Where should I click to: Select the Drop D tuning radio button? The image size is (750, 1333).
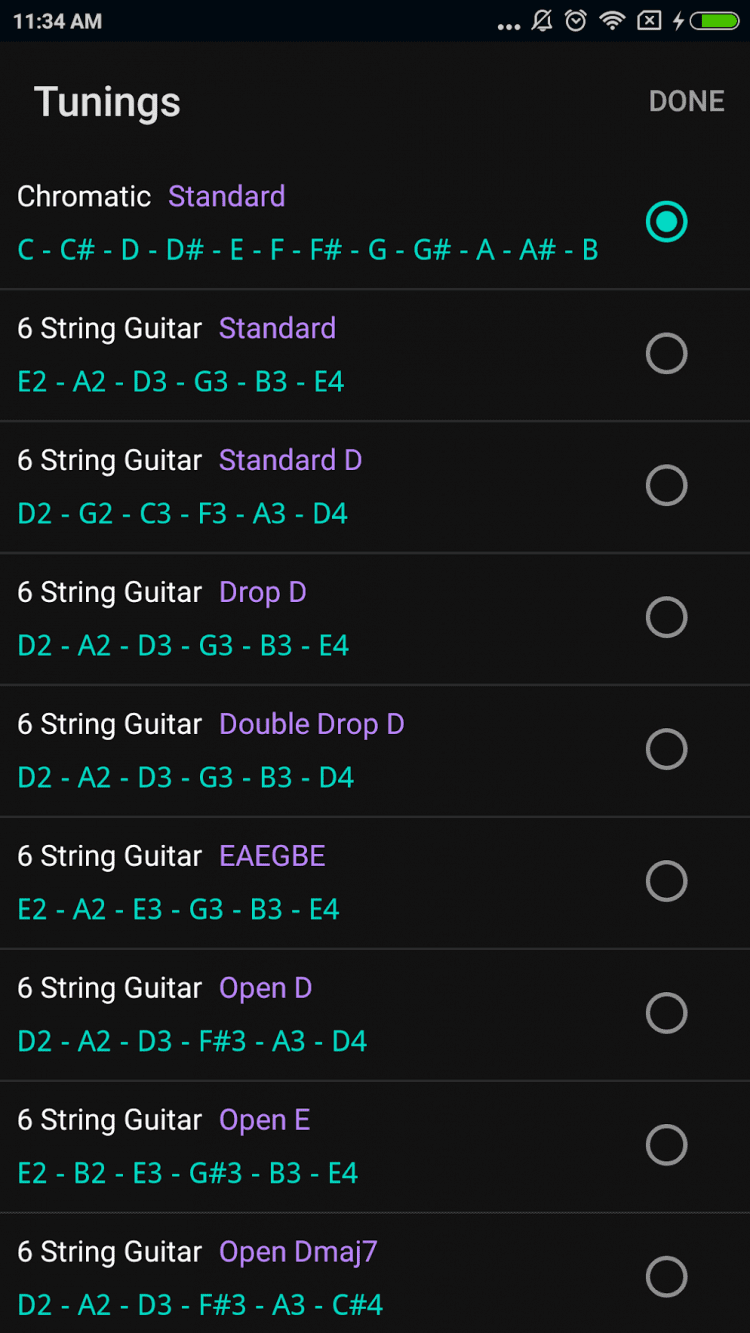pyautogui.click(x=666, y=617)
